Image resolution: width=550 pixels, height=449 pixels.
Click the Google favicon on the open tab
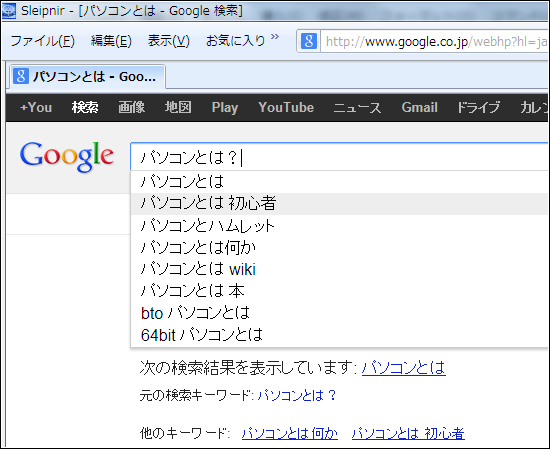(21, 76)
